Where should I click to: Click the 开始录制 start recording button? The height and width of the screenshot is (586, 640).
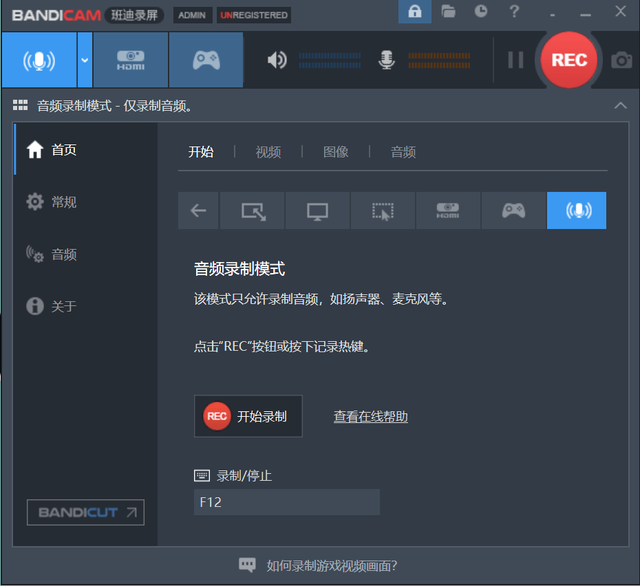(248, 416)
